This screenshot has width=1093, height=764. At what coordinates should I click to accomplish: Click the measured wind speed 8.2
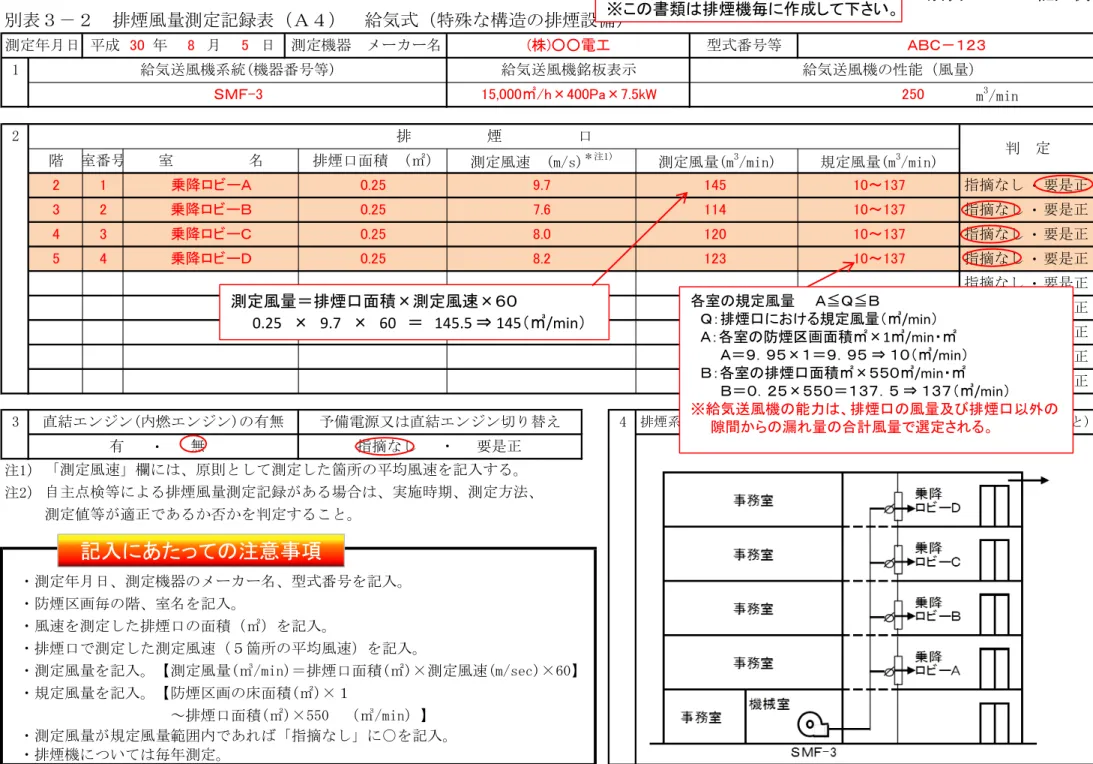click(x=542, y=259)
